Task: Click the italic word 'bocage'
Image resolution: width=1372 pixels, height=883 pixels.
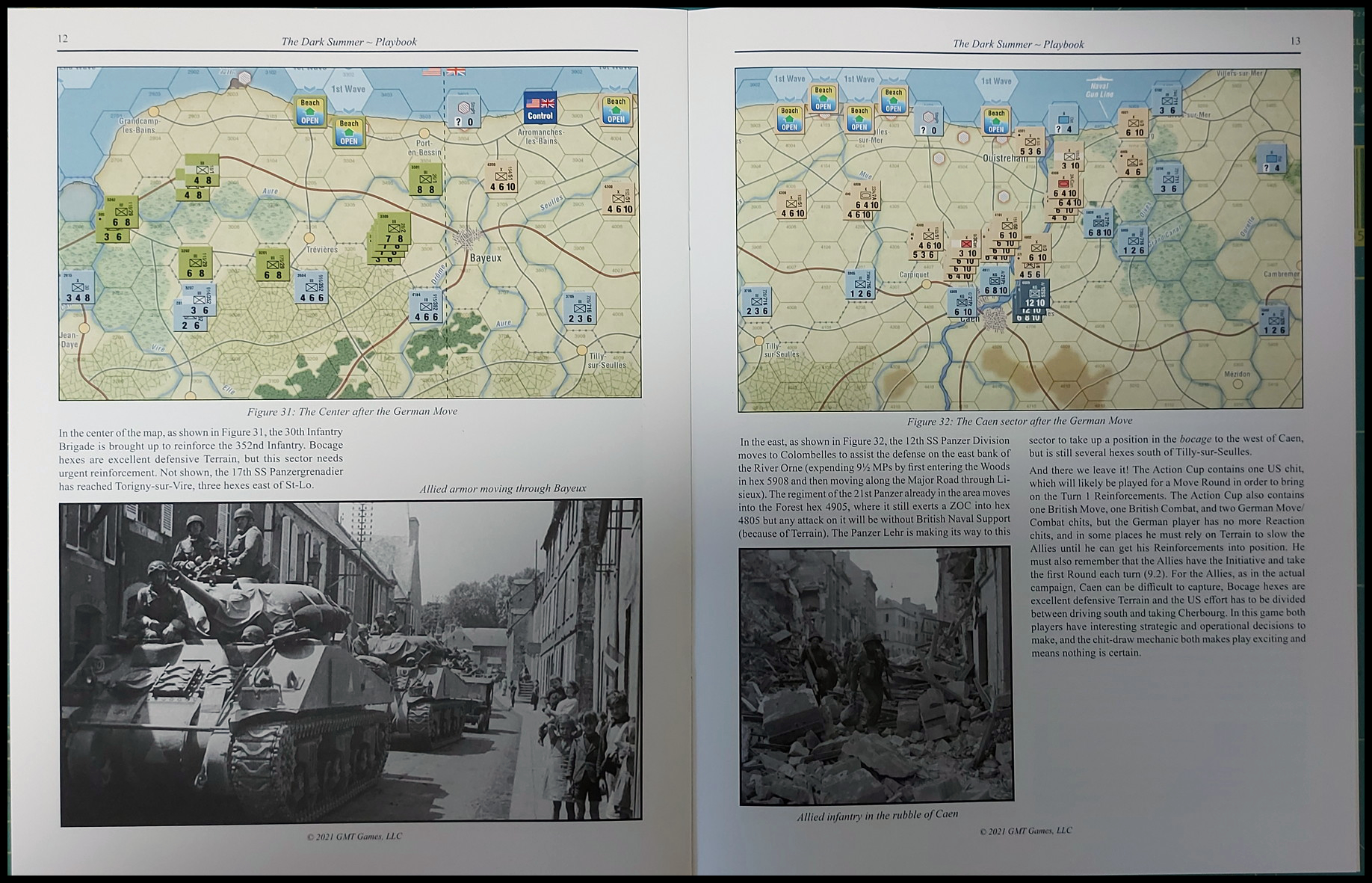Action: click(1196, 439)
